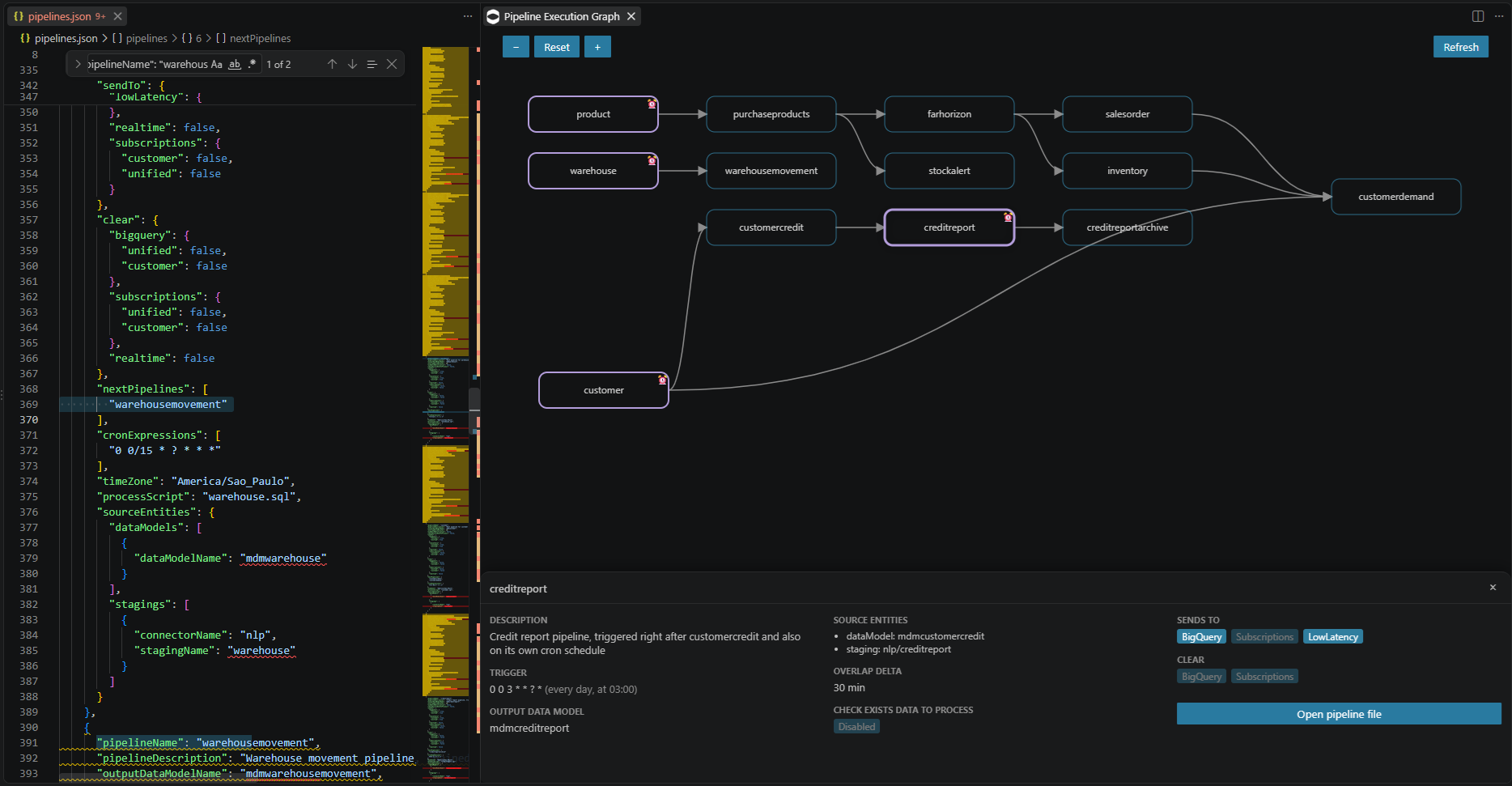Select the customer pipeline node
Viewport: 1512px width, 786px height.
point(604,390)
